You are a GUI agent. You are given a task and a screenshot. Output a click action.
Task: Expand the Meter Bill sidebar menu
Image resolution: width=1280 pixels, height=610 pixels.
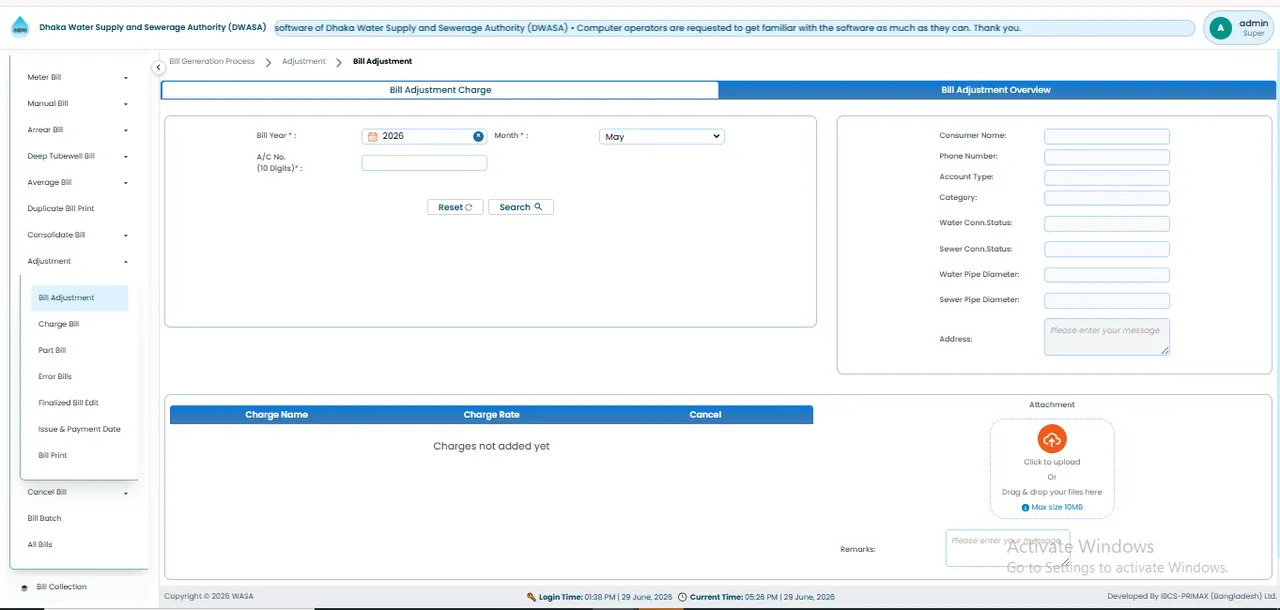(78, 78)
